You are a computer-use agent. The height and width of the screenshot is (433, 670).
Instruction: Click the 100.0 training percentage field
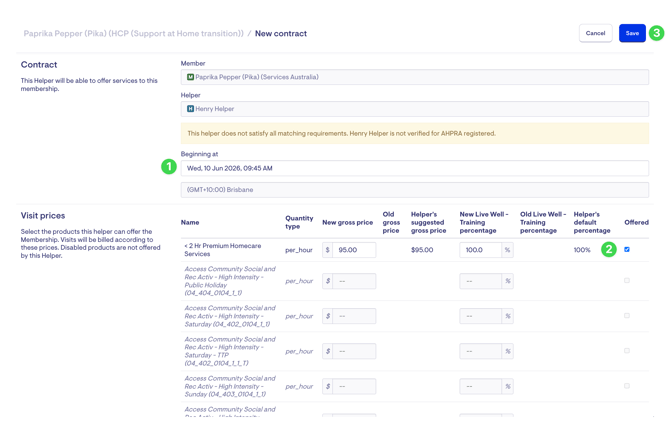click(x=480, y=250)
